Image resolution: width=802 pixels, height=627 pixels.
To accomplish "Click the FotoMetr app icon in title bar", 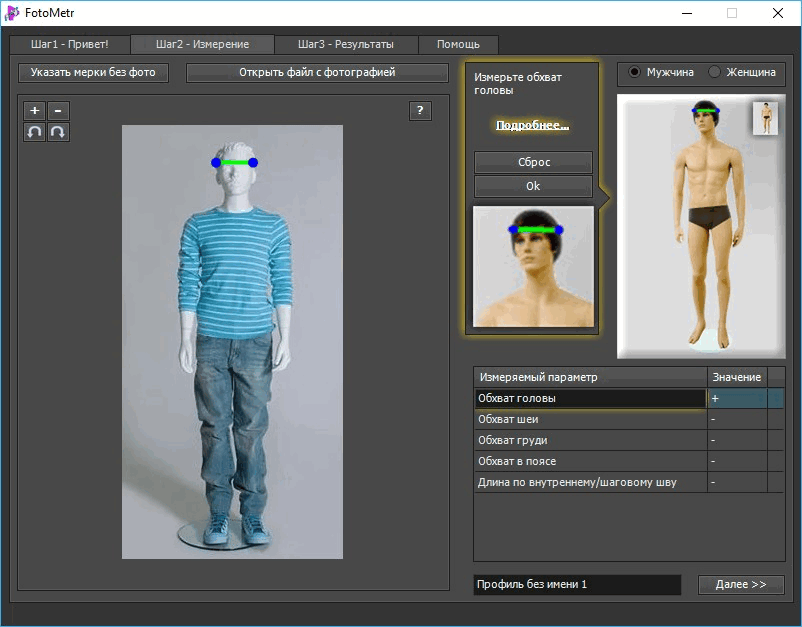I will pyautogui.click(x=12, y=13).
